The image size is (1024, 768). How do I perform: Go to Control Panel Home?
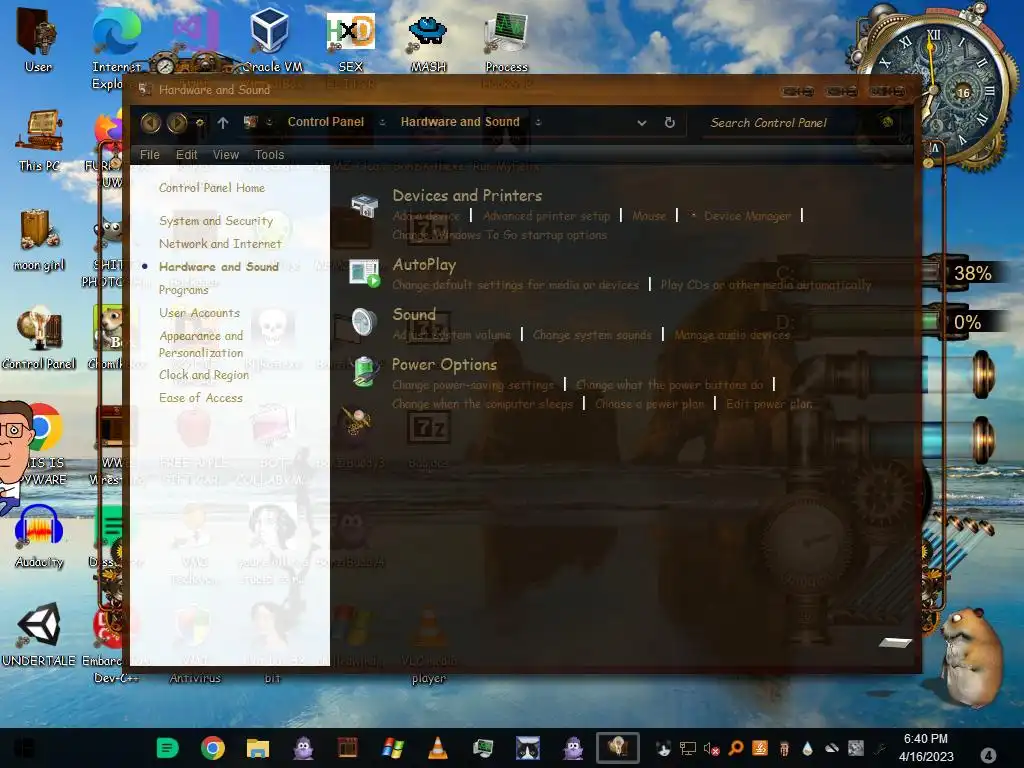tap(212, 187)
